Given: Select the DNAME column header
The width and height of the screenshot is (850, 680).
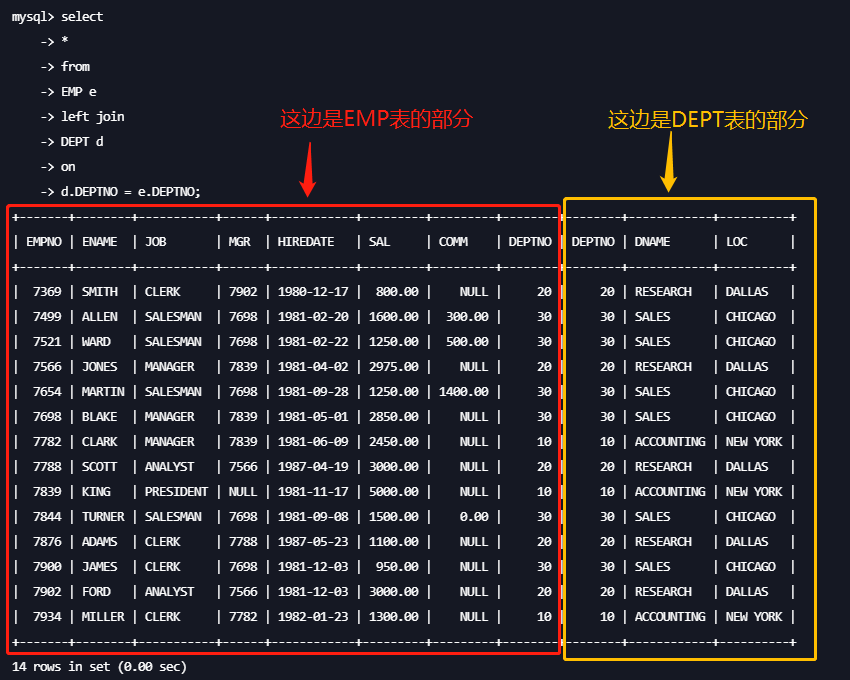Looking at the screenshot, I should pyautogui.click(x=652, y=242).
